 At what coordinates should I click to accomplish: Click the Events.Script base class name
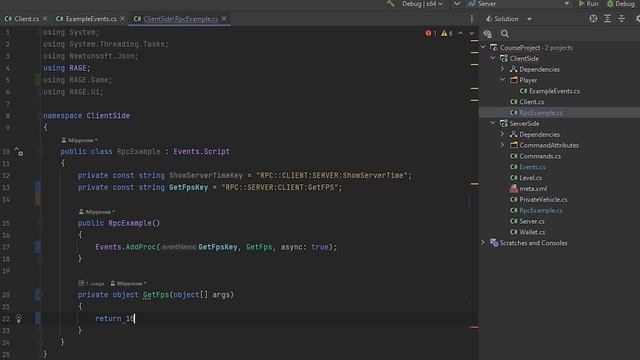[201, 151]
